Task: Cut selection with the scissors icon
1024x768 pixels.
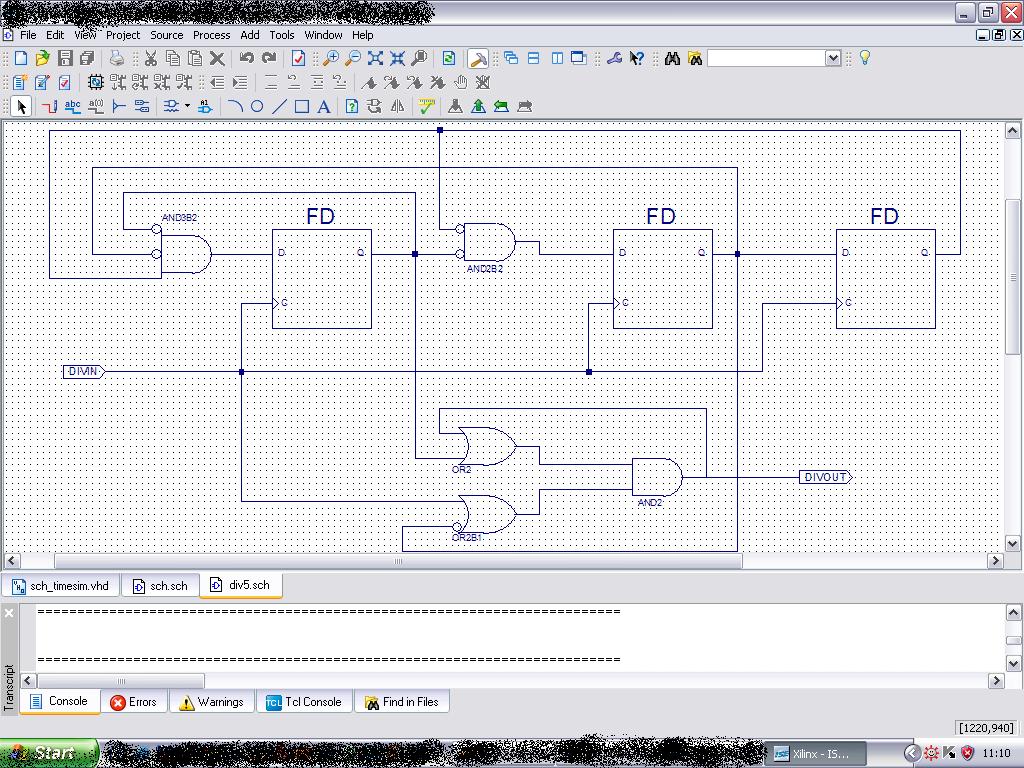Action: 151,58
